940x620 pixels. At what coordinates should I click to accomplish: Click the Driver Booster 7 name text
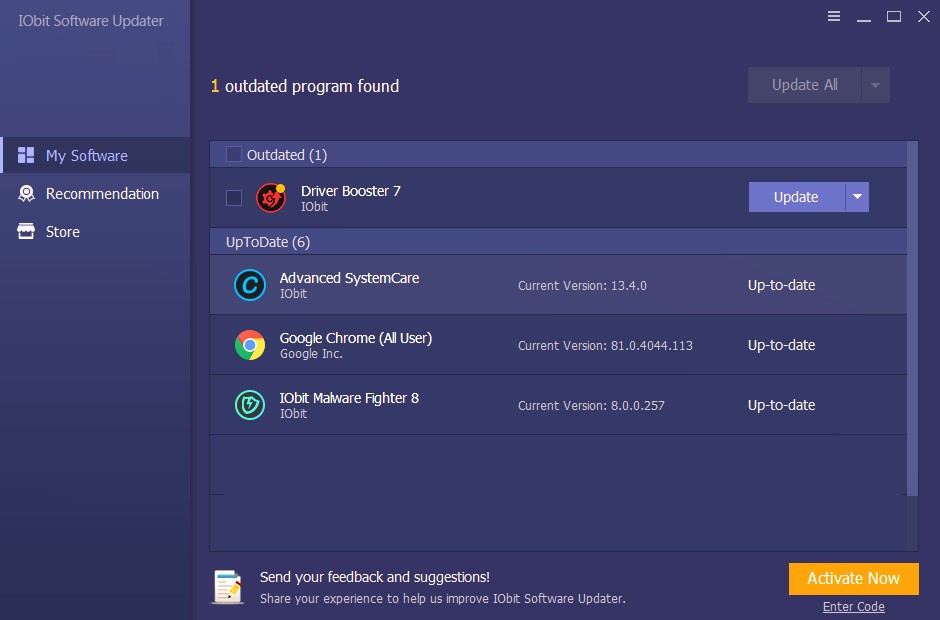tap(351, 191)
